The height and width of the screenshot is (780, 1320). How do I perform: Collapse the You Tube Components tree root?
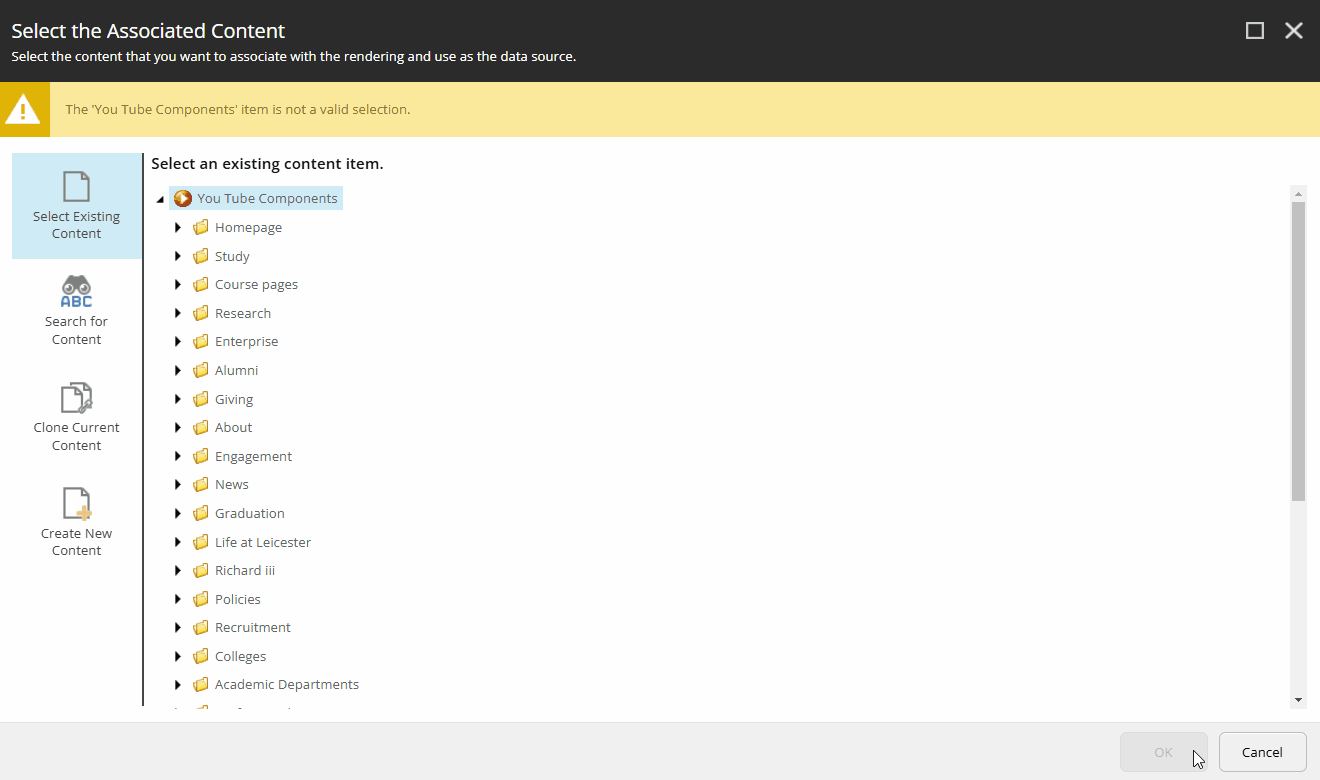point(160,198)
